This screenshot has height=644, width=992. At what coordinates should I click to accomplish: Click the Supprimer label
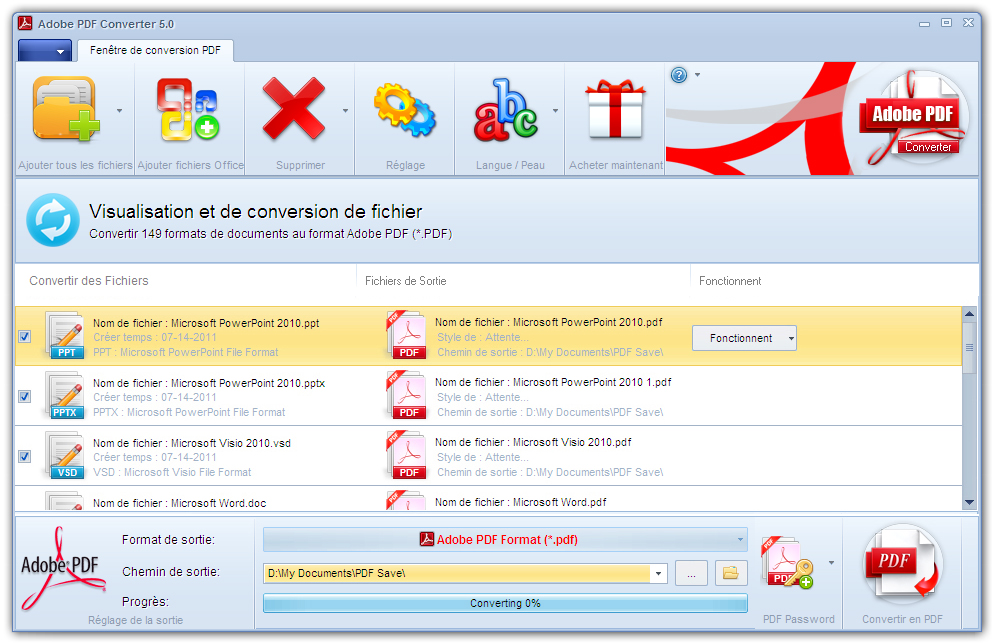(x=301, y=165)
